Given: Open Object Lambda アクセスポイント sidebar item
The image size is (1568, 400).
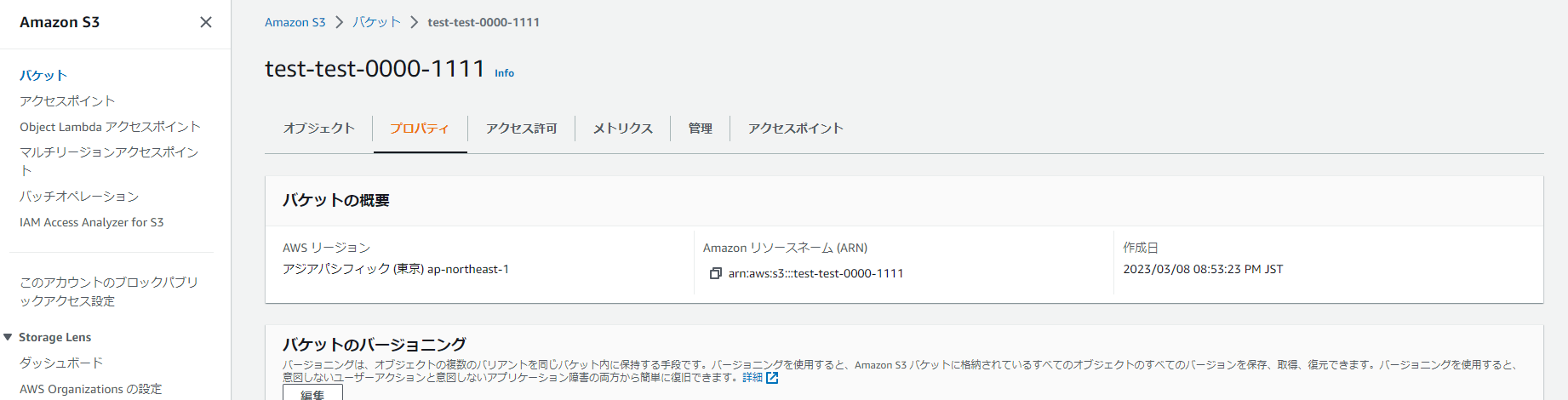Looking at the screenshot, I should [110, 127].
